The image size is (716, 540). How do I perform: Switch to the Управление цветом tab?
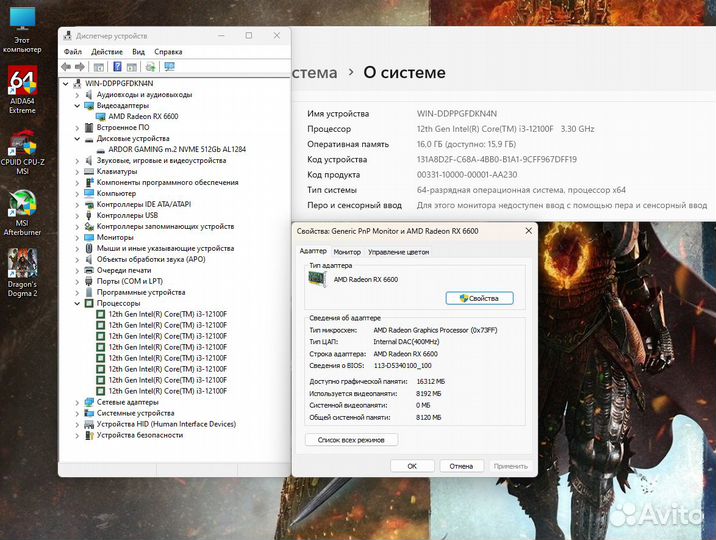pos(399,252)
